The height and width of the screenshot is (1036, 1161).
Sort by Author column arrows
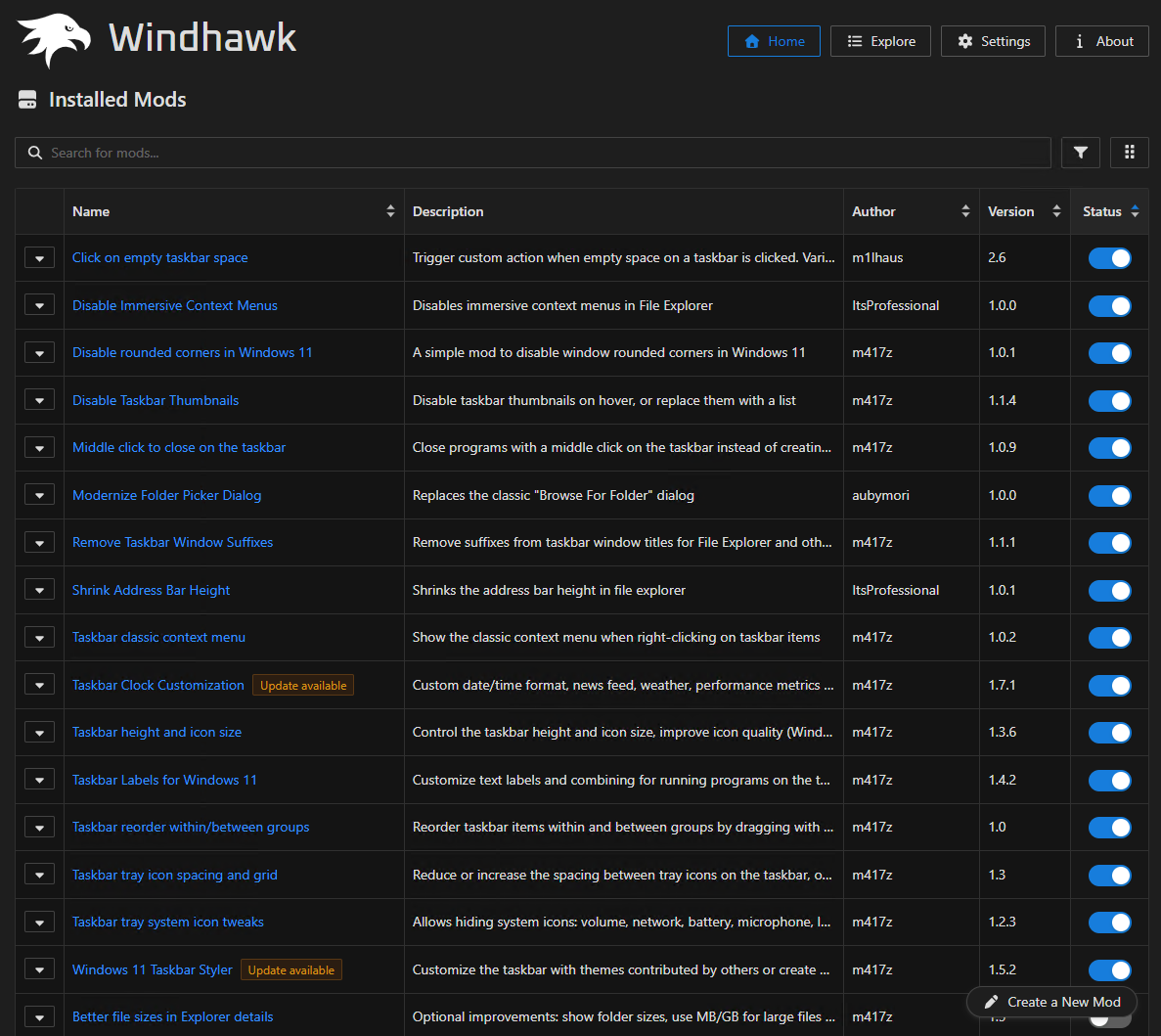tap(965, 211)
